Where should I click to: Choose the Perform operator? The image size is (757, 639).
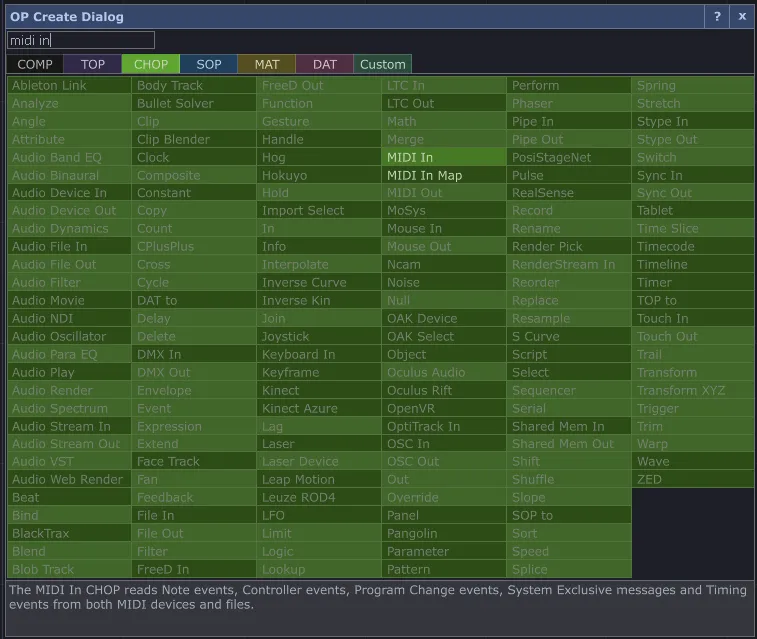569,85
